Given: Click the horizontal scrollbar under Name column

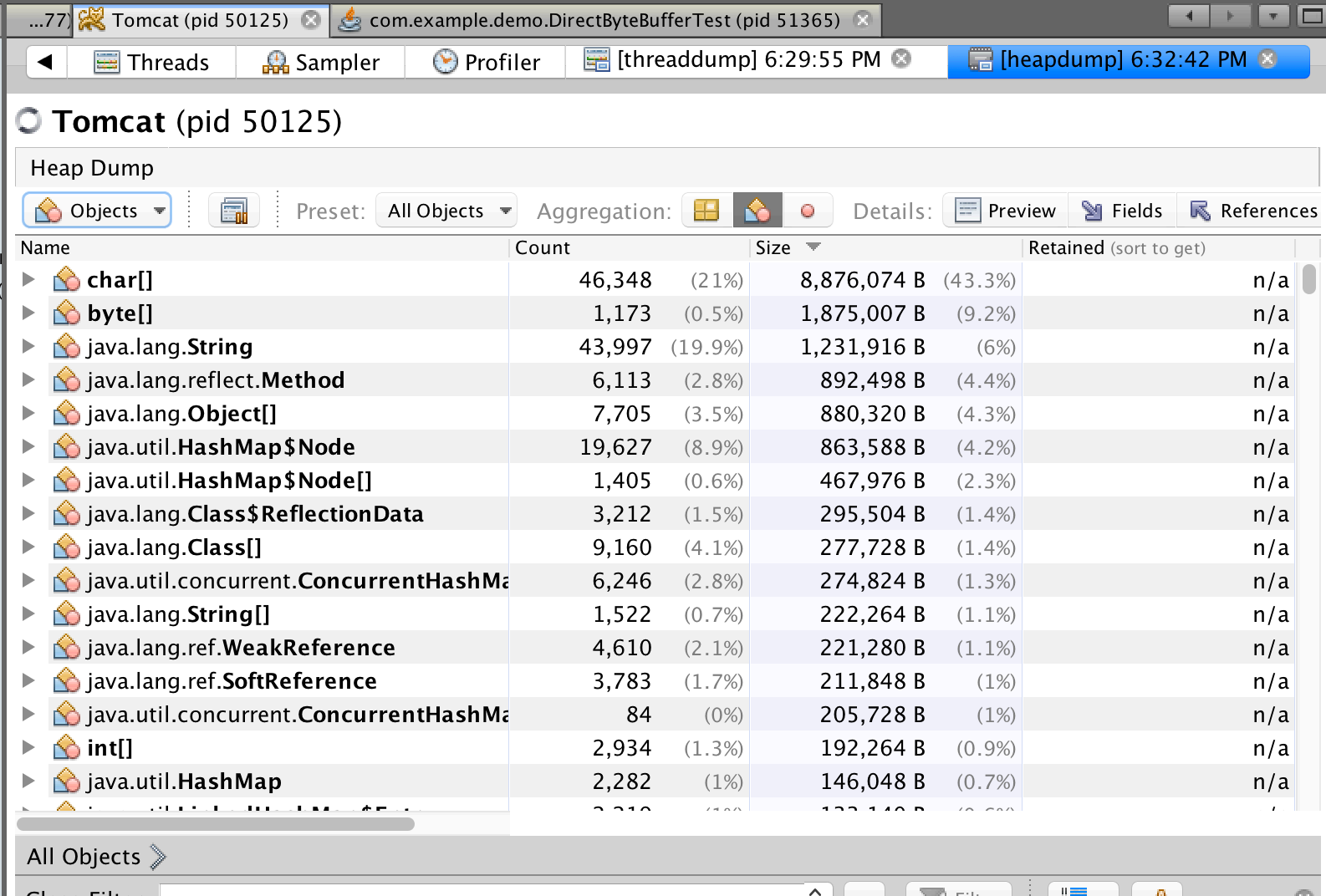Looking at the screenshot, I should 216,824.
